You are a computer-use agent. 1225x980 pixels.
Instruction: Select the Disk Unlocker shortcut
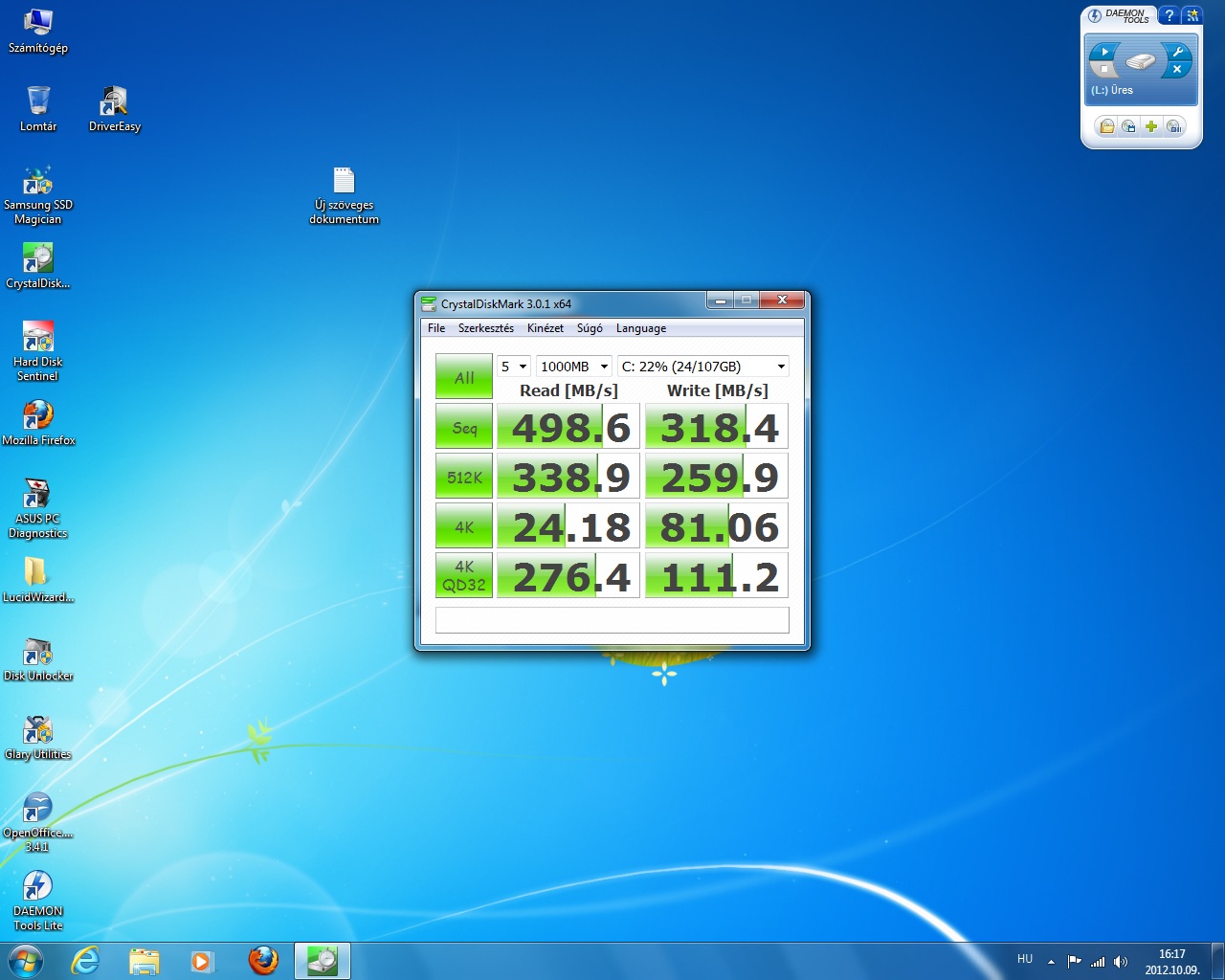click(x=38, y=657)
